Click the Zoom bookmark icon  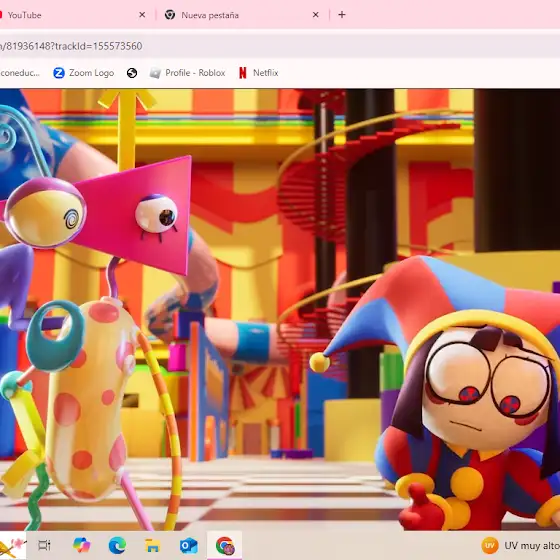pos(59,73)
